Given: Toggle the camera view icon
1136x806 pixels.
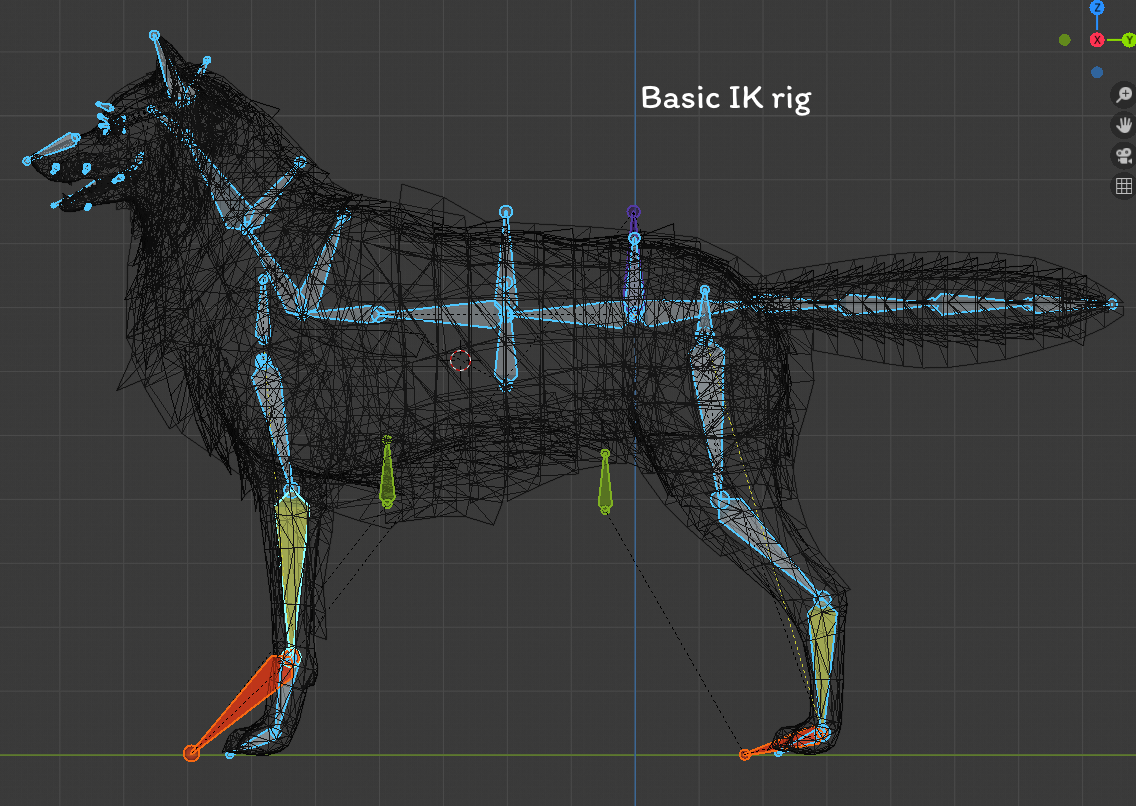Looking at the screenshot, I should (x=1124, y=156).
